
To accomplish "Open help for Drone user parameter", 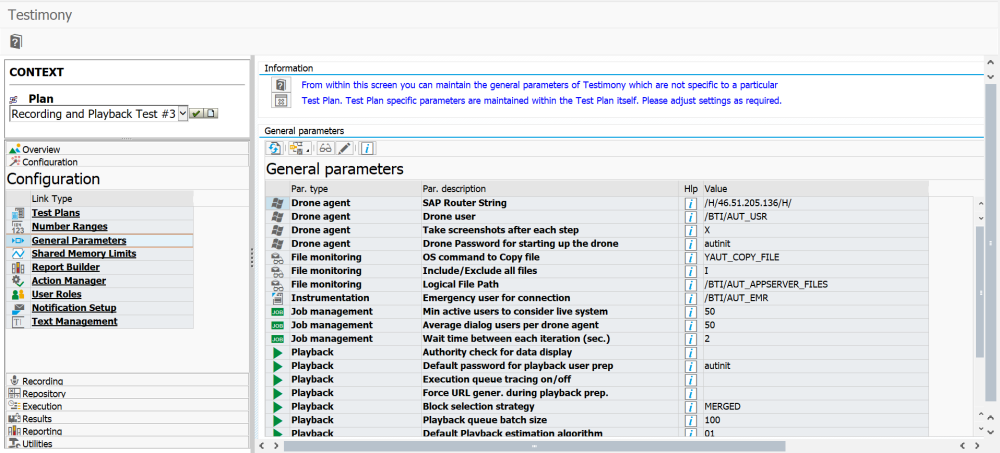I will 689,217.
